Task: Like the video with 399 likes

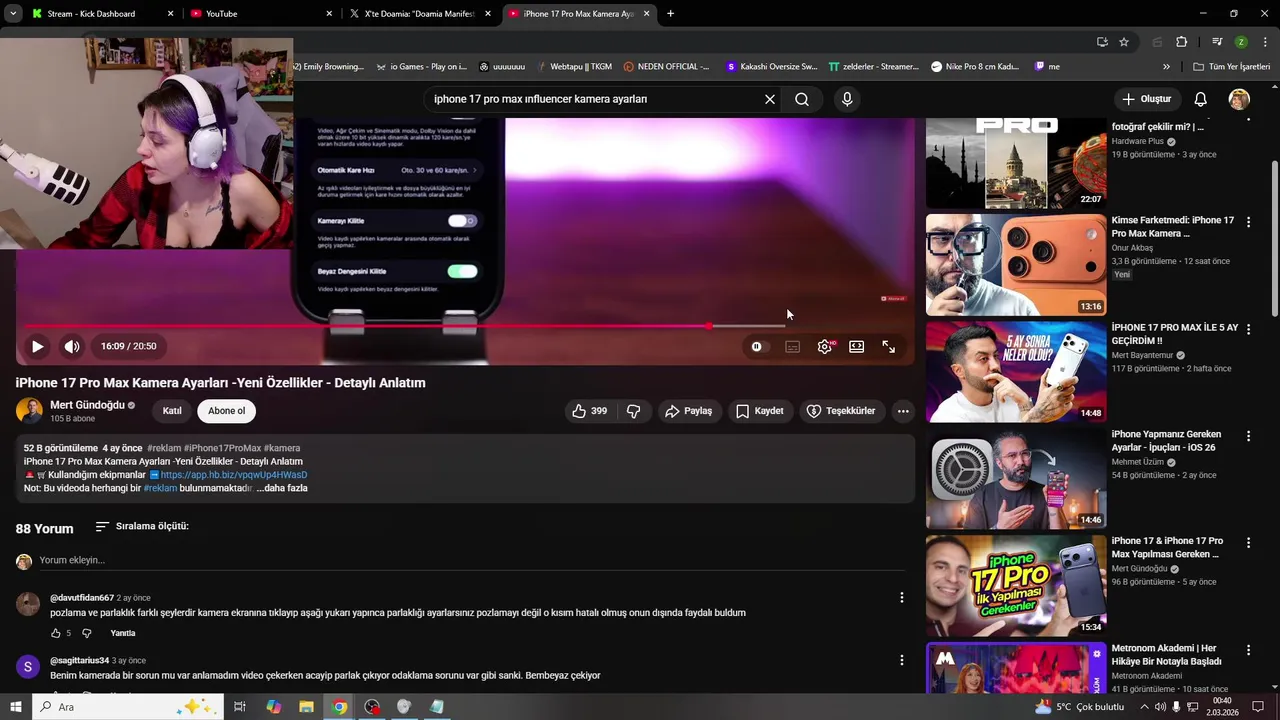Action: tap(589, 411)
